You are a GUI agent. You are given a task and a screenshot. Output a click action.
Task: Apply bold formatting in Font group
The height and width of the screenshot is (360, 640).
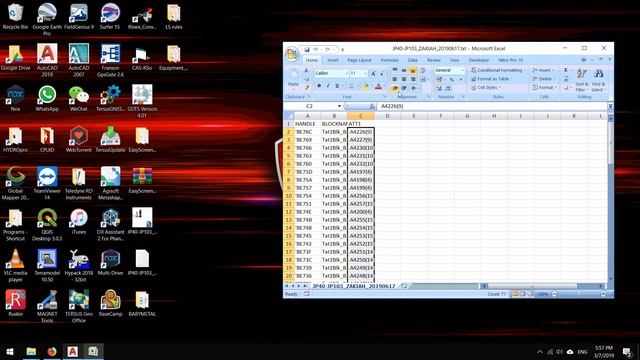click(319, 86)
